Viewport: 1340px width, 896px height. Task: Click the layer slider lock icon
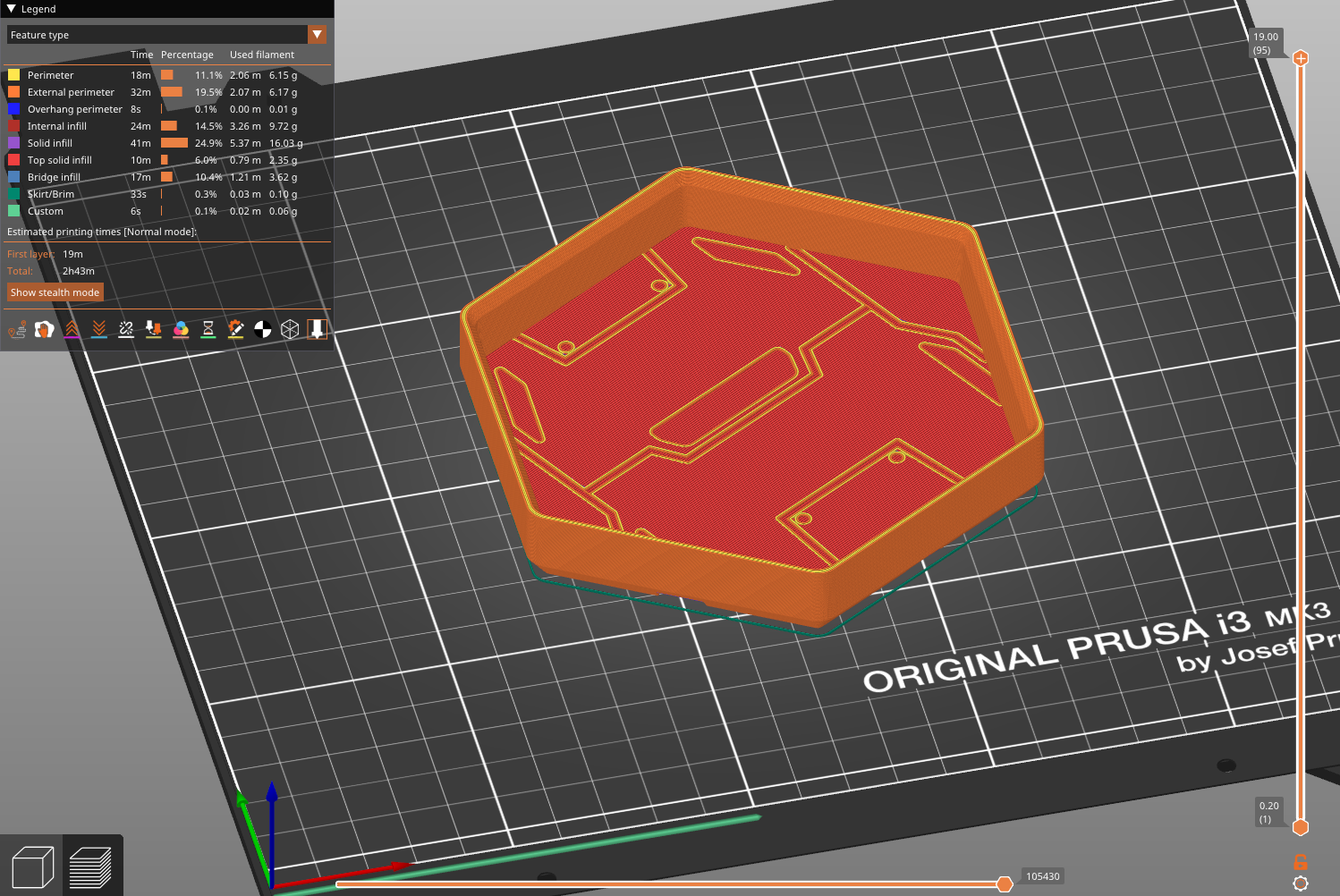point(1301,862)
